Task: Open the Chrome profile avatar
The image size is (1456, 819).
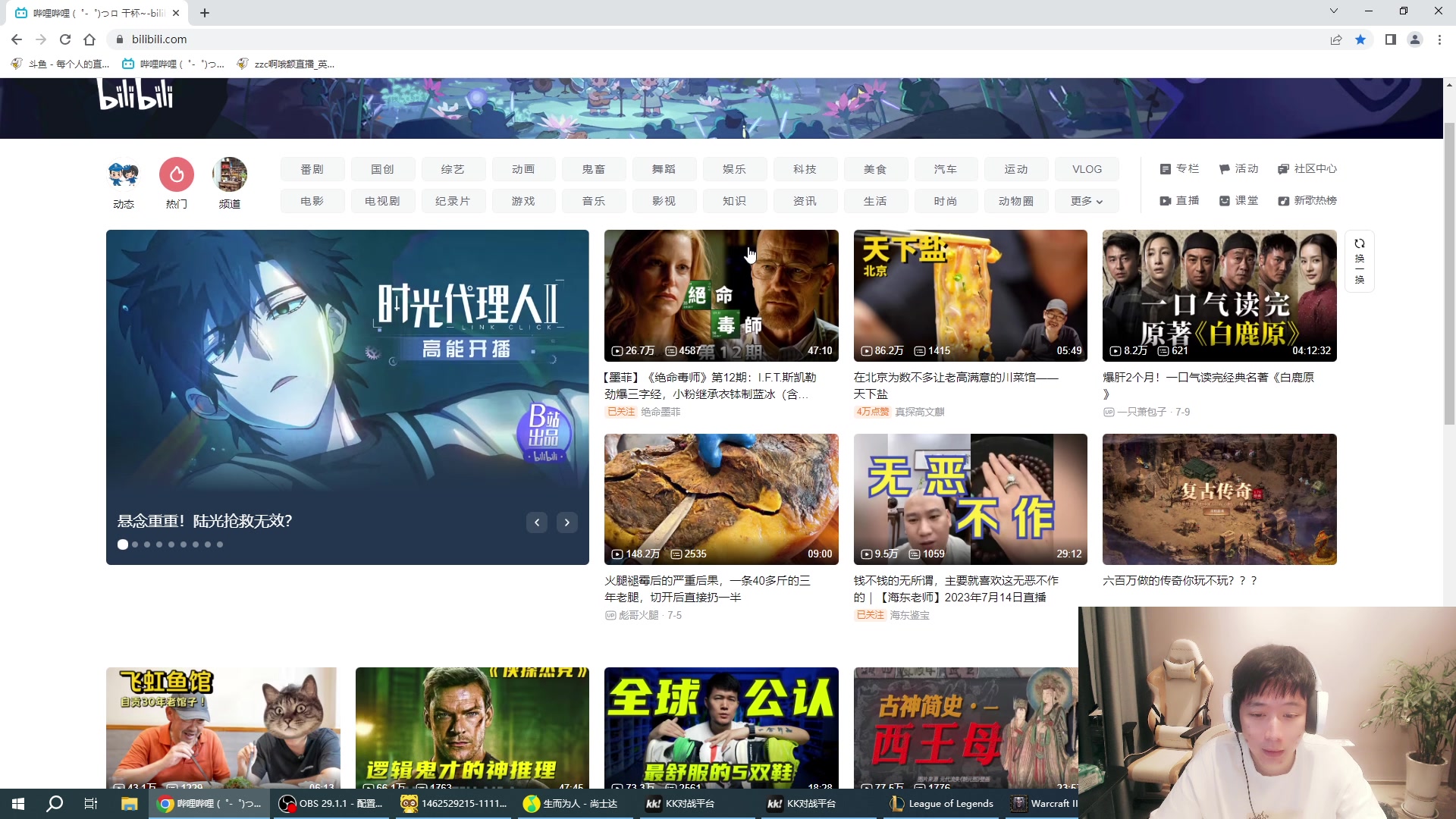Action: pos(1415,39)
